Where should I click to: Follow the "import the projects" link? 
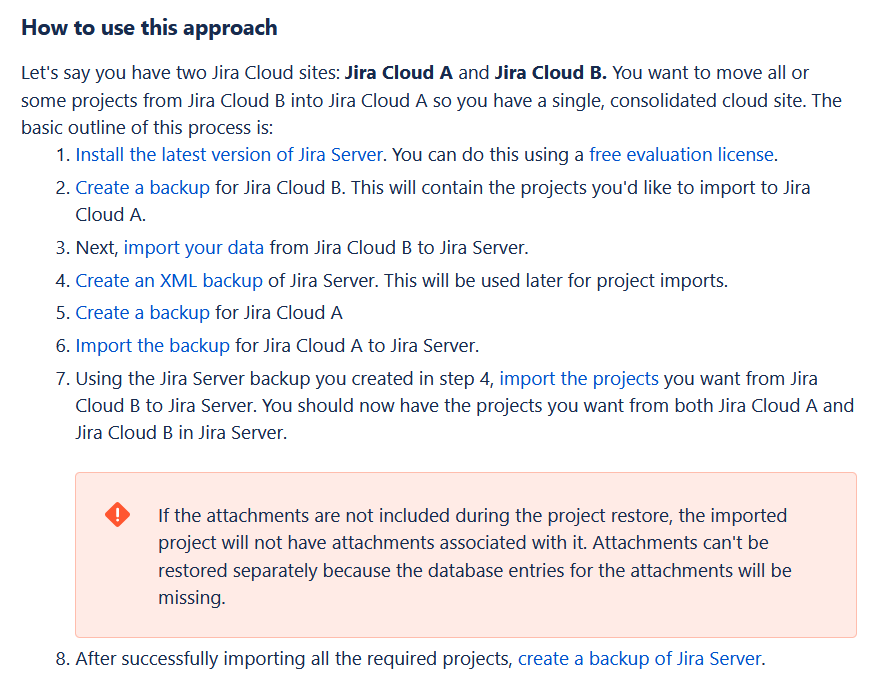(579, 379)
